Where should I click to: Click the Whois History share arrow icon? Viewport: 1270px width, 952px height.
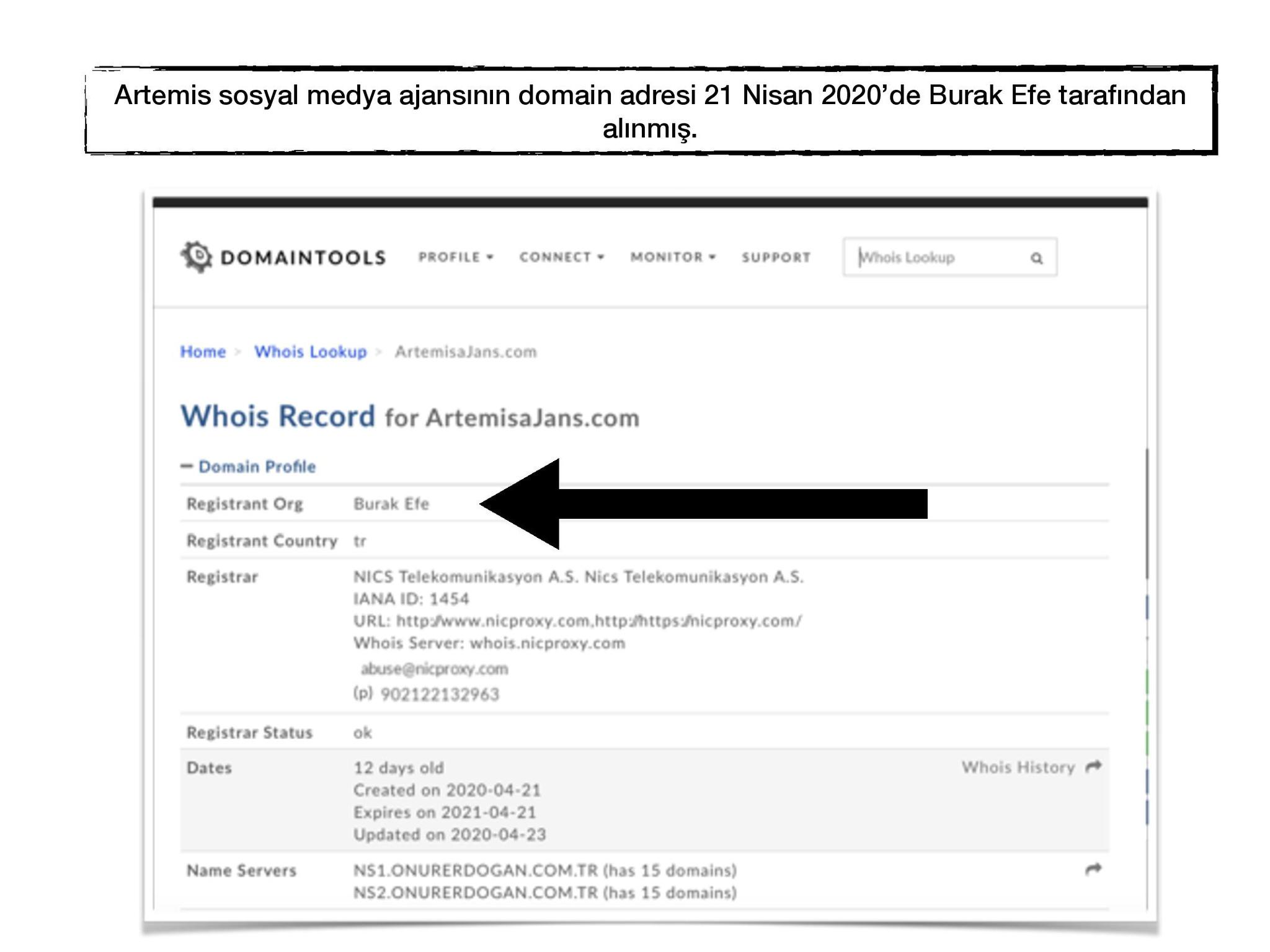tap(1093, 767)
